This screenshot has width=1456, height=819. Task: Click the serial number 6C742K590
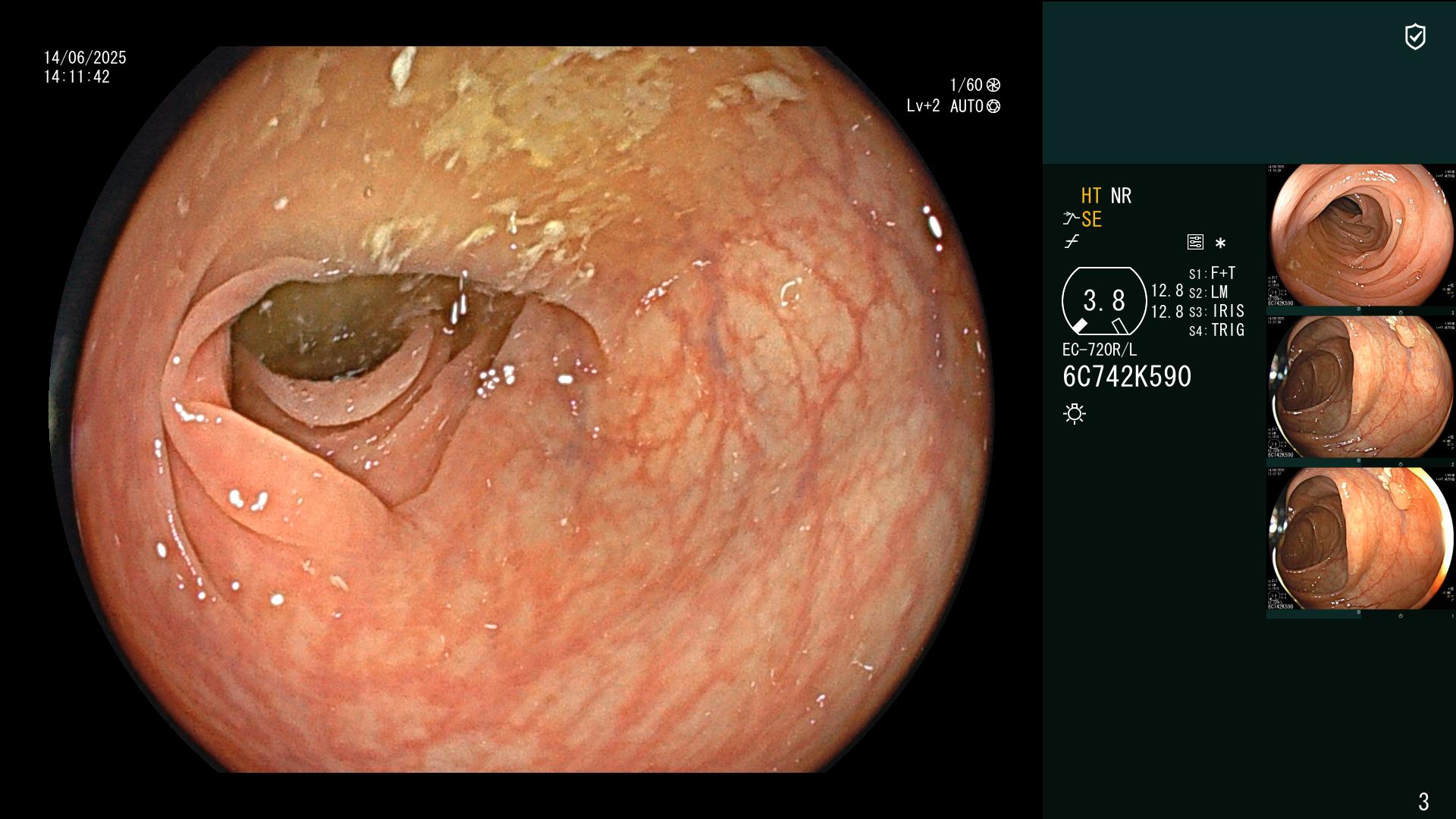1127,377
